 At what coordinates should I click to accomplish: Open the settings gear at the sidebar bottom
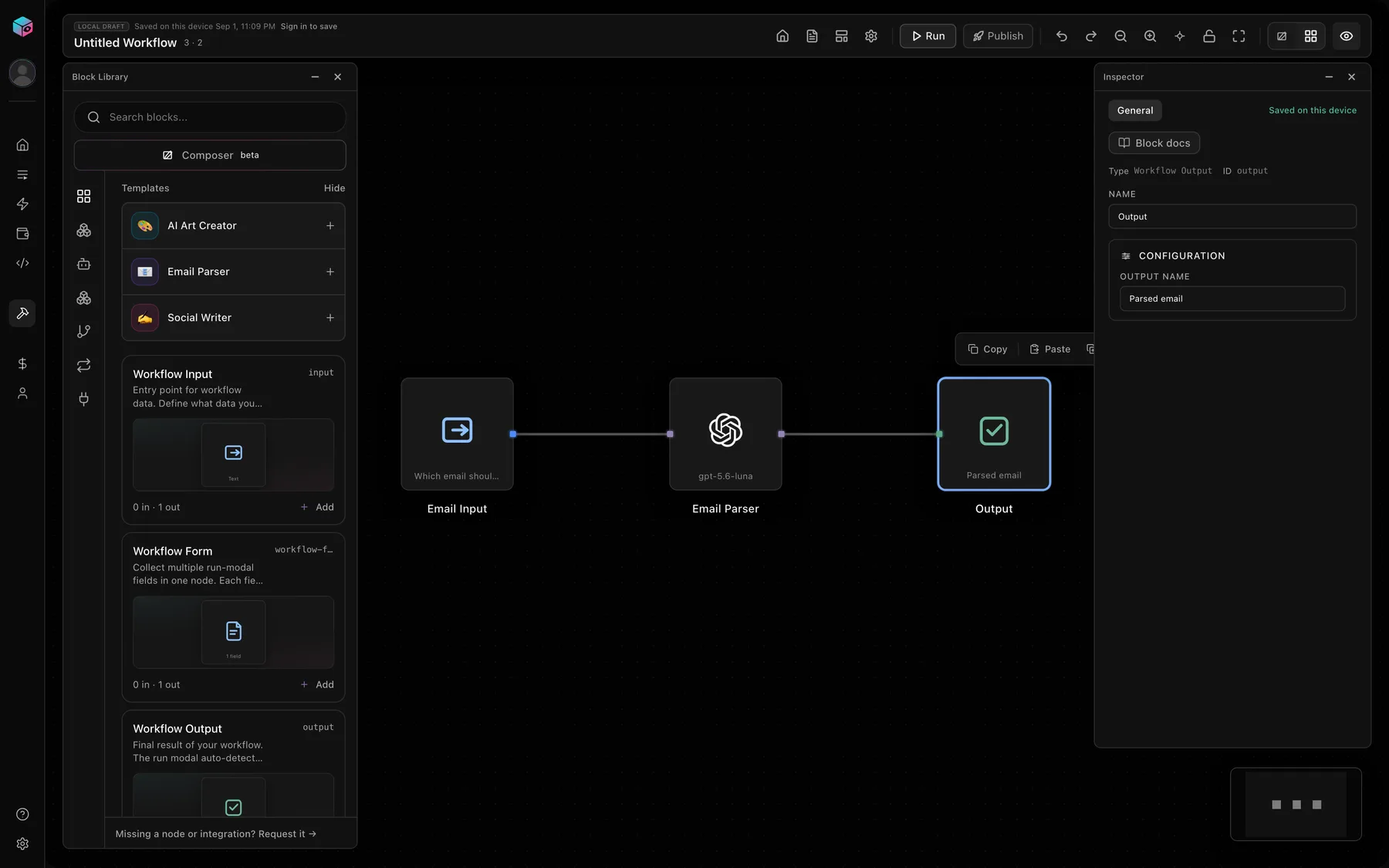[x=22, y=844]
